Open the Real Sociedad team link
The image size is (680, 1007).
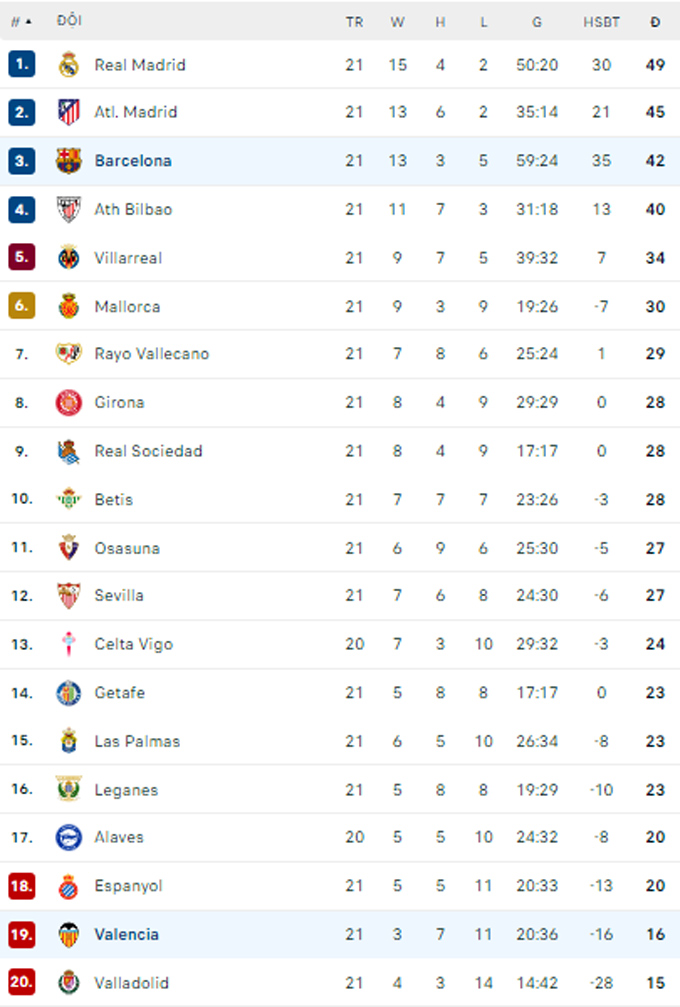tap(148, 451)
